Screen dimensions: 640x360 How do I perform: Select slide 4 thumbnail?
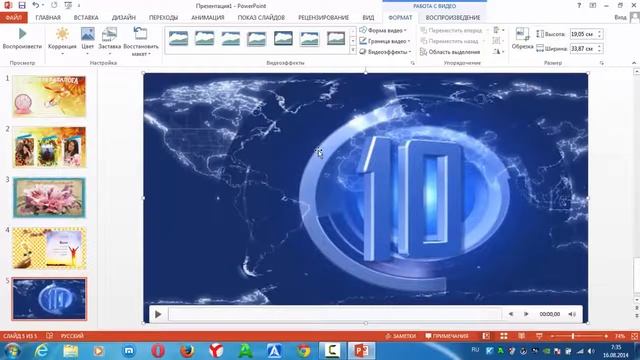pos(49,248)
